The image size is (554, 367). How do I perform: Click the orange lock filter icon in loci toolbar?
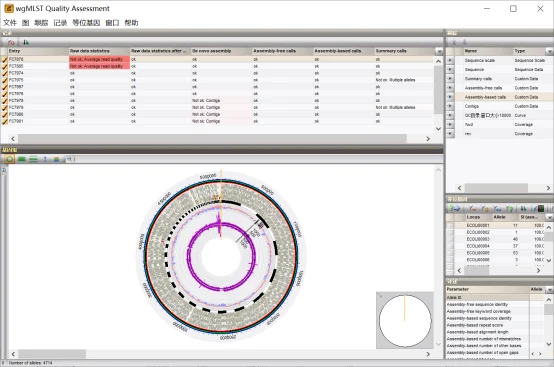point(485,208)
